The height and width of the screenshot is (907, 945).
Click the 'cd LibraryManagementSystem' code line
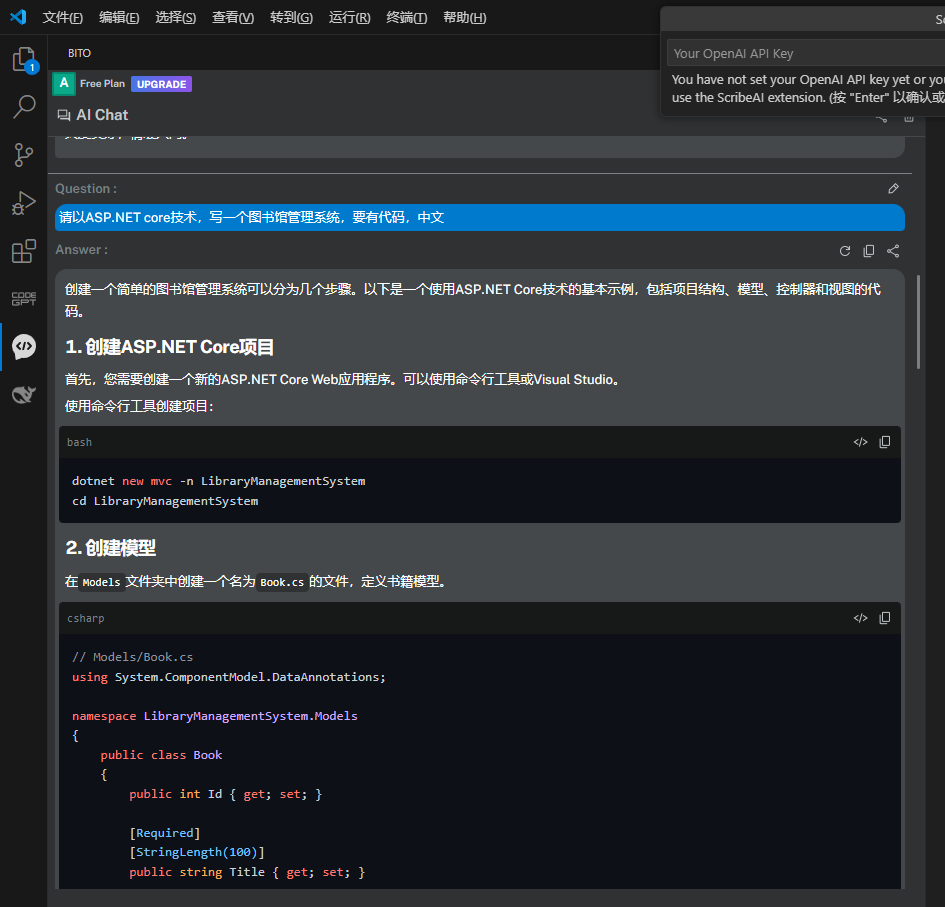pos(165,501)
